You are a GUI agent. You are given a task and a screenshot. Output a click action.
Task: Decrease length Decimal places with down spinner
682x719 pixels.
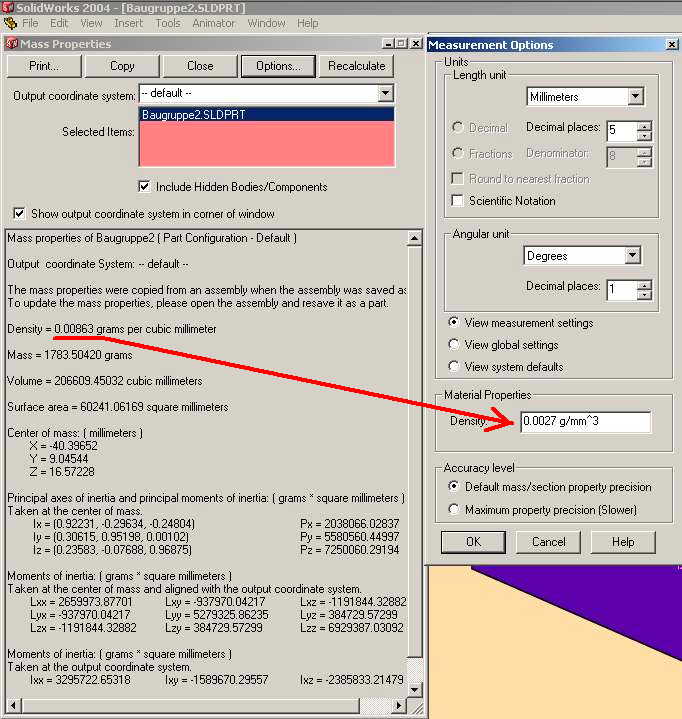(x=644, y=136)
